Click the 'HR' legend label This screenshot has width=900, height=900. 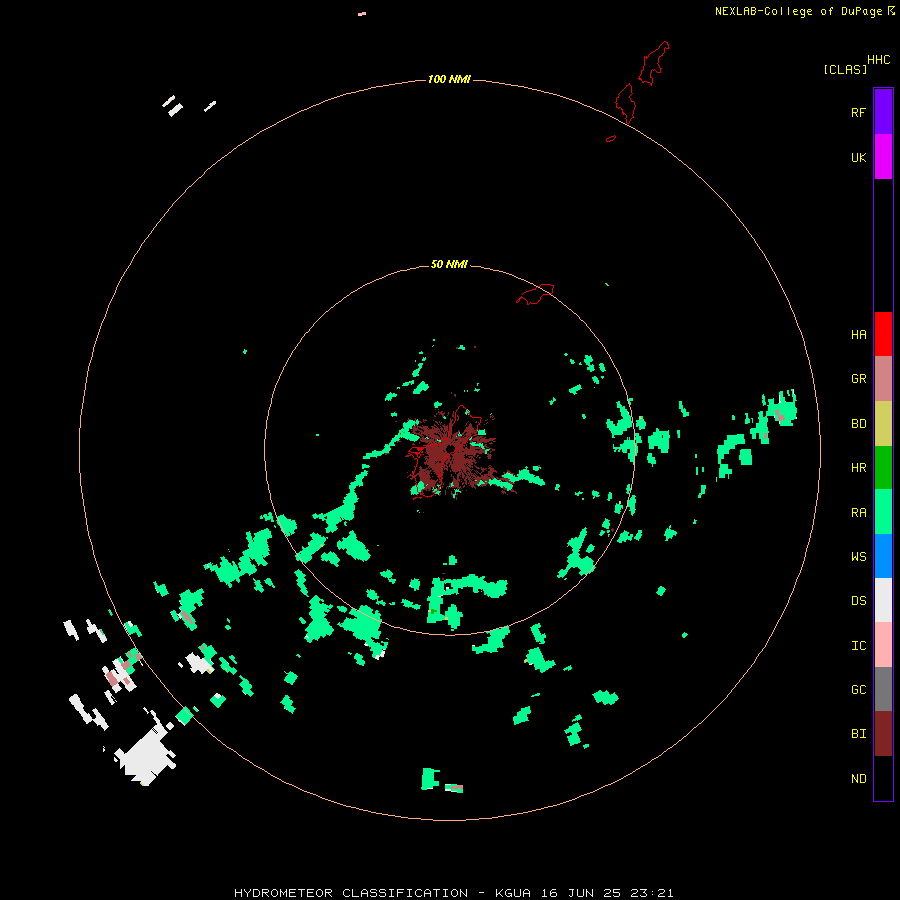click(858, 468)
